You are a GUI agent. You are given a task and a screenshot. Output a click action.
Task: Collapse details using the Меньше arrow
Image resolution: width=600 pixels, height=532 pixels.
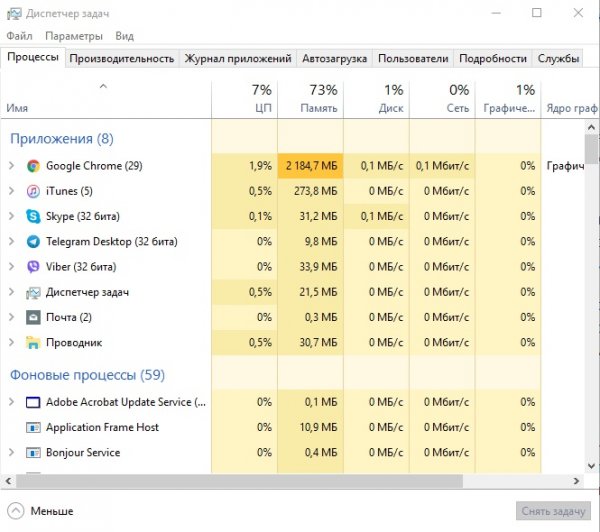[16, 510]
